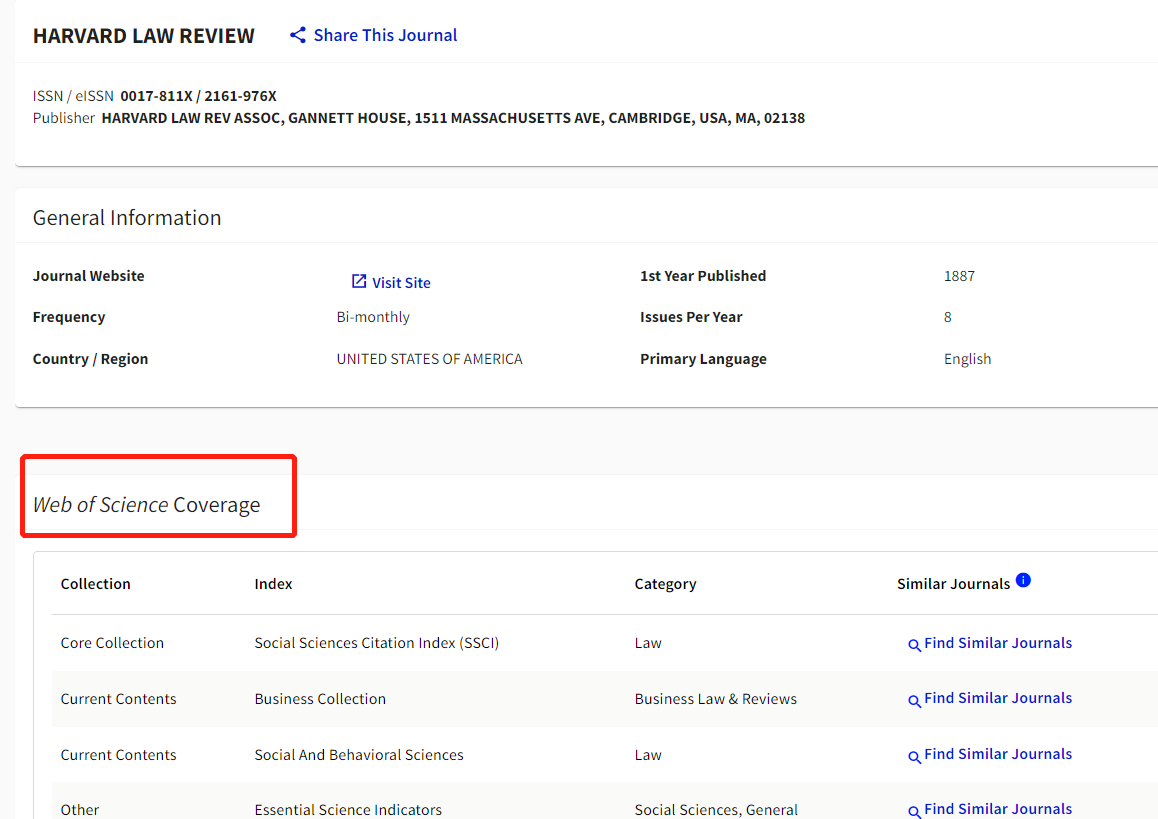Click the Issues Per Year label
The height and width of the screenshot is (819, 1158).
(691, 317)
